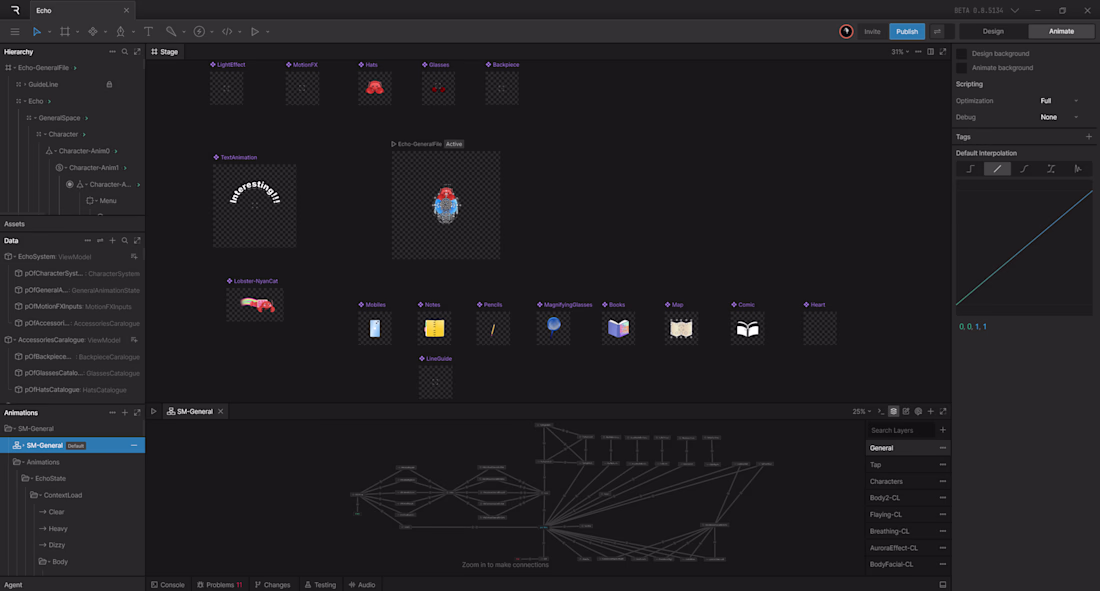Open the Optimization Full dropdown

tap(1059, 101)
